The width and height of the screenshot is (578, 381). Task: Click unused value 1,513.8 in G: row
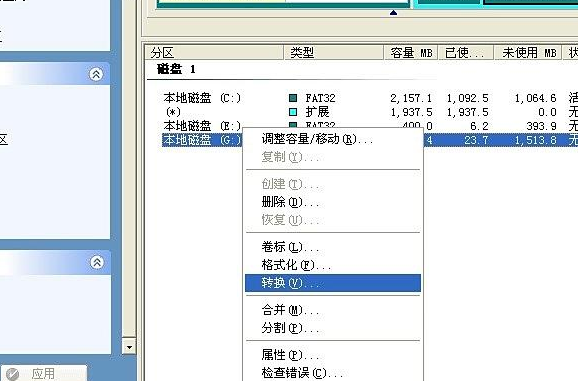click(x=535, y=140)
